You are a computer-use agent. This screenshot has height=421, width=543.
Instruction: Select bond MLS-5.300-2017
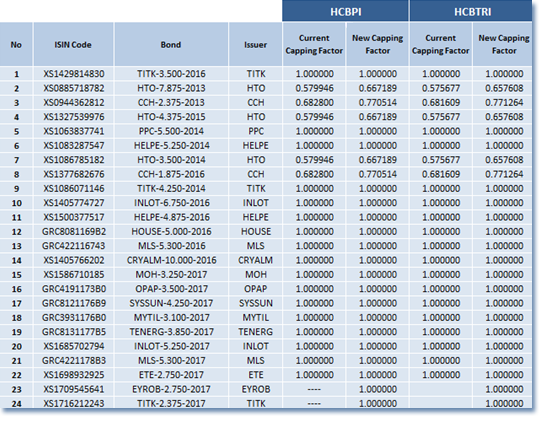tap(171, 360)
